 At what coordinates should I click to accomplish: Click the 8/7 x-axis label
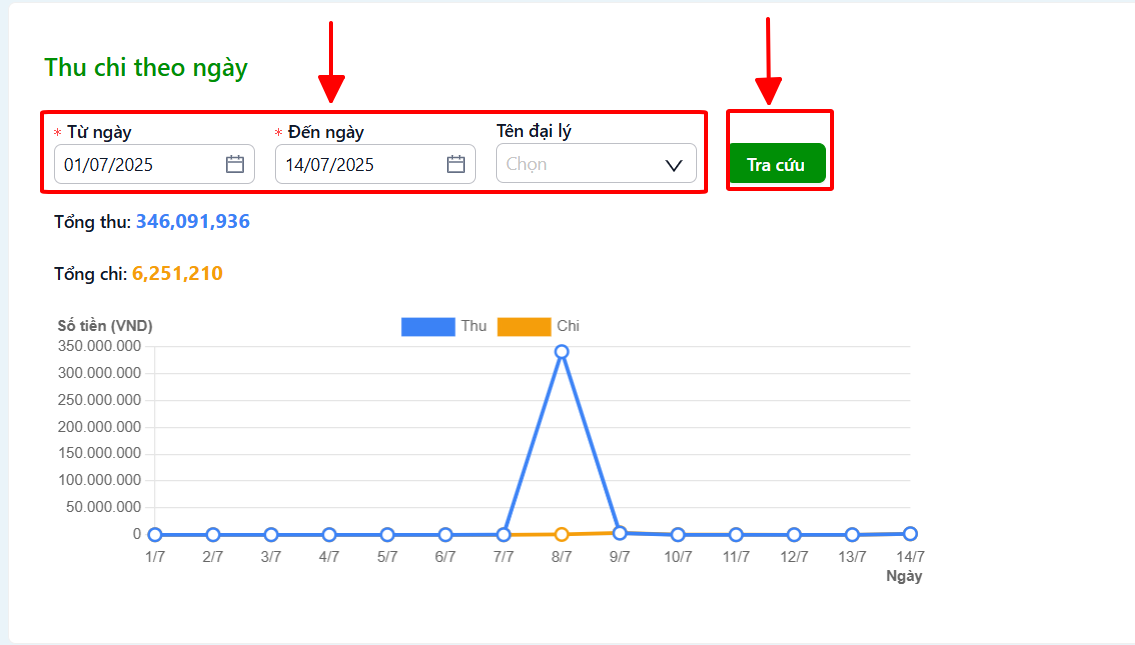[x=562, y=557]
